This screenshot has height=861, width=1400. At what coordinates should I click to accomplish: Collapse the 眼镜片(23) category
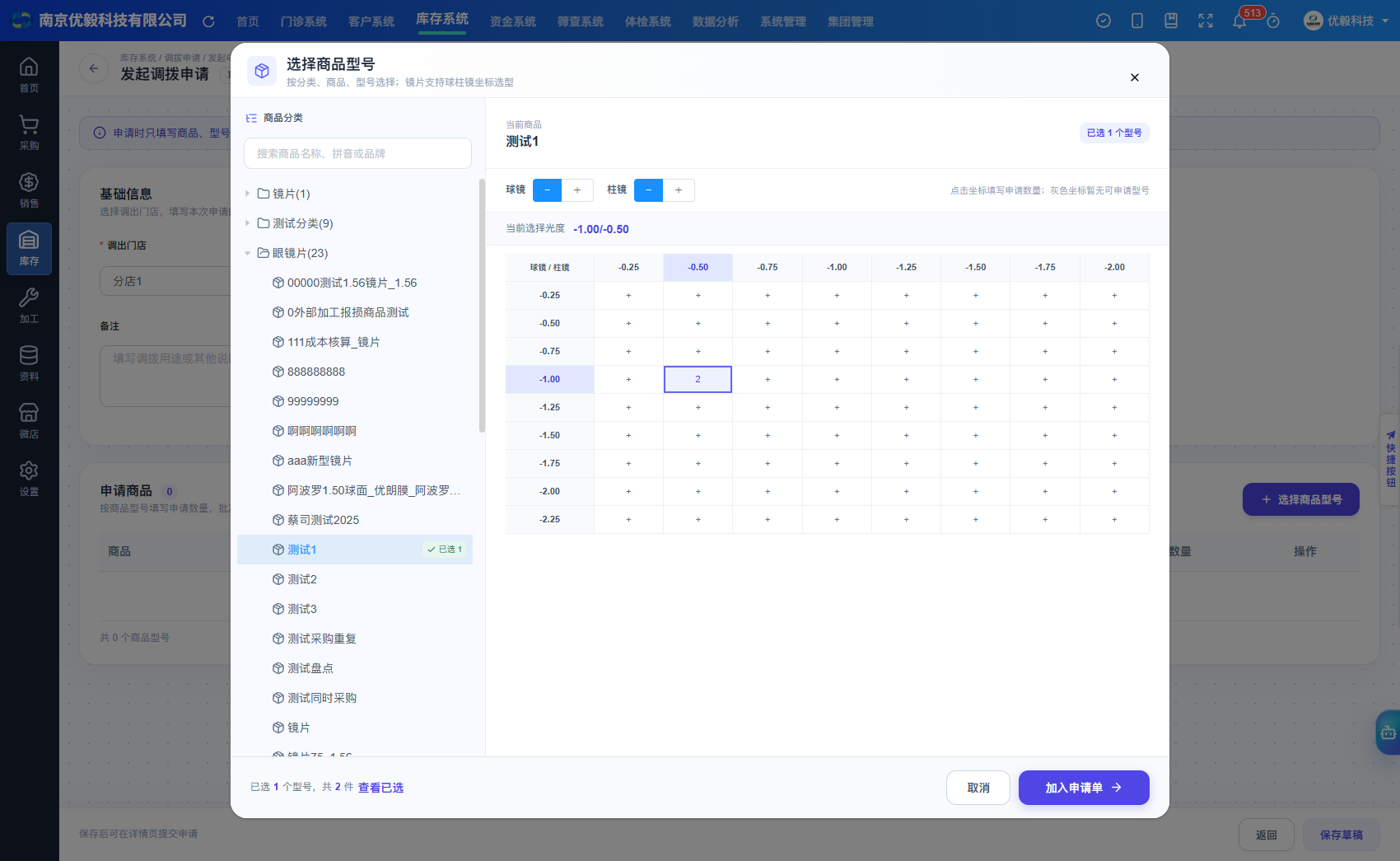coord(247,253)
